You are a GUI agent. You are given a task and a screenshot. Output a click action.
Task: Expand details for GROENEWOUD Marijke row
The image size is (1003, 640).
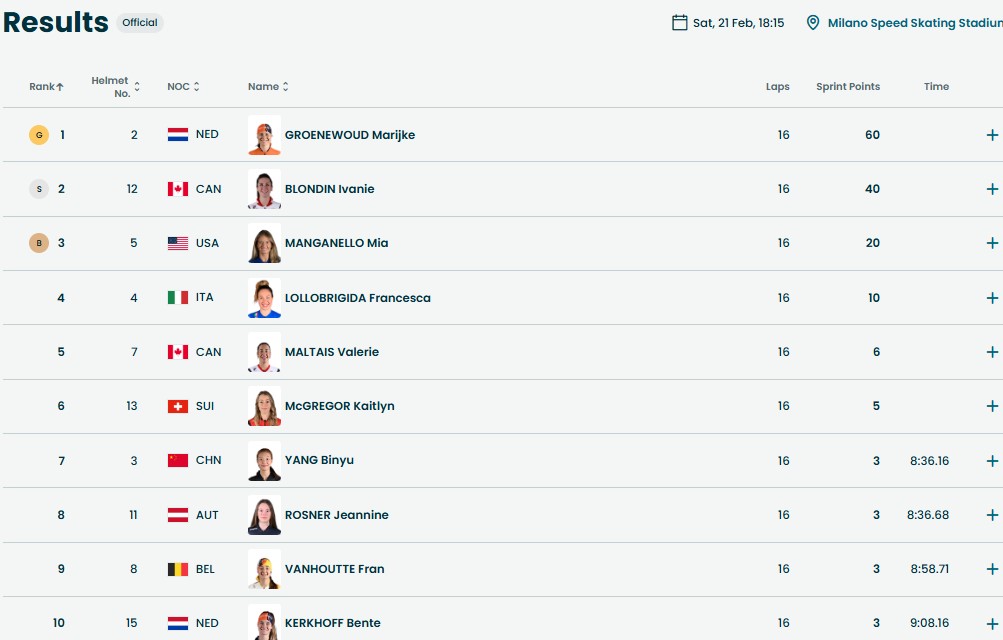click(992, 135)
